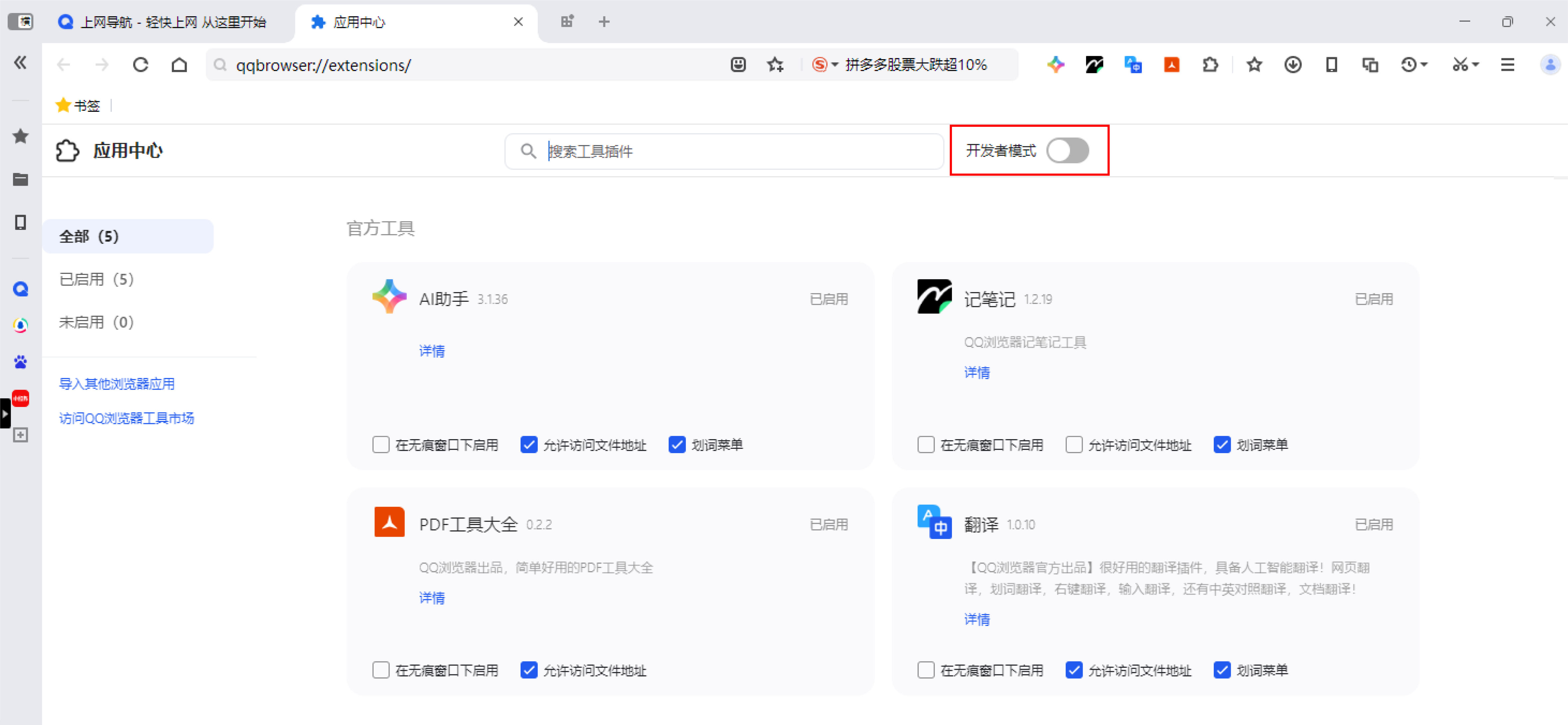Open the red app icon in sidebar
The height and width of the screenshot is (725, 1568).
click(21, 398)
